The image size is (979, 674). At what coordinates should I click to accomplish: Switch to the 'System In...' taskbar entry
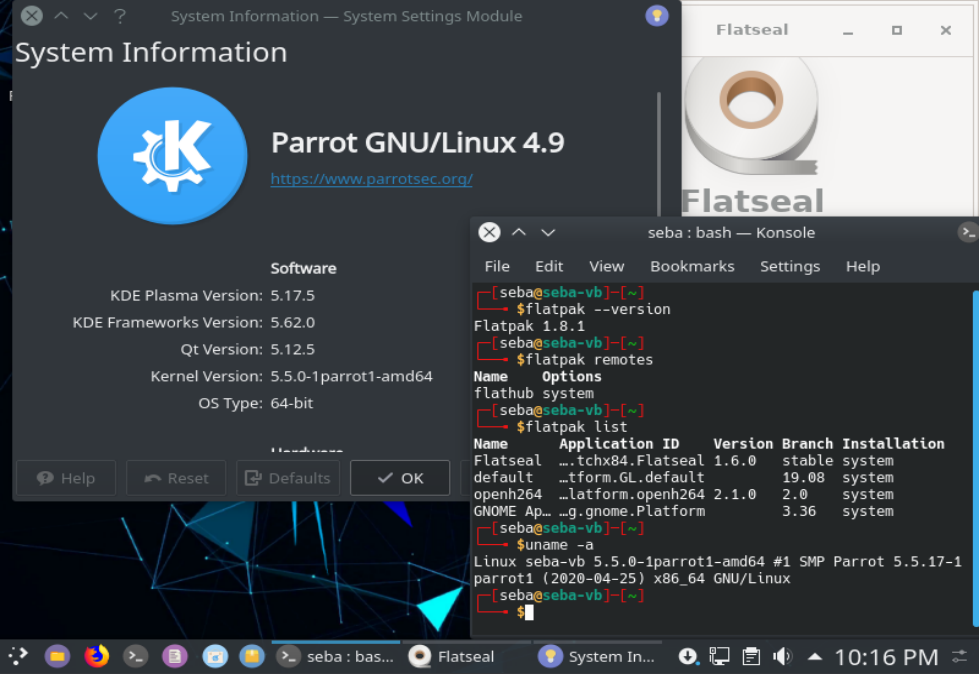598,656
